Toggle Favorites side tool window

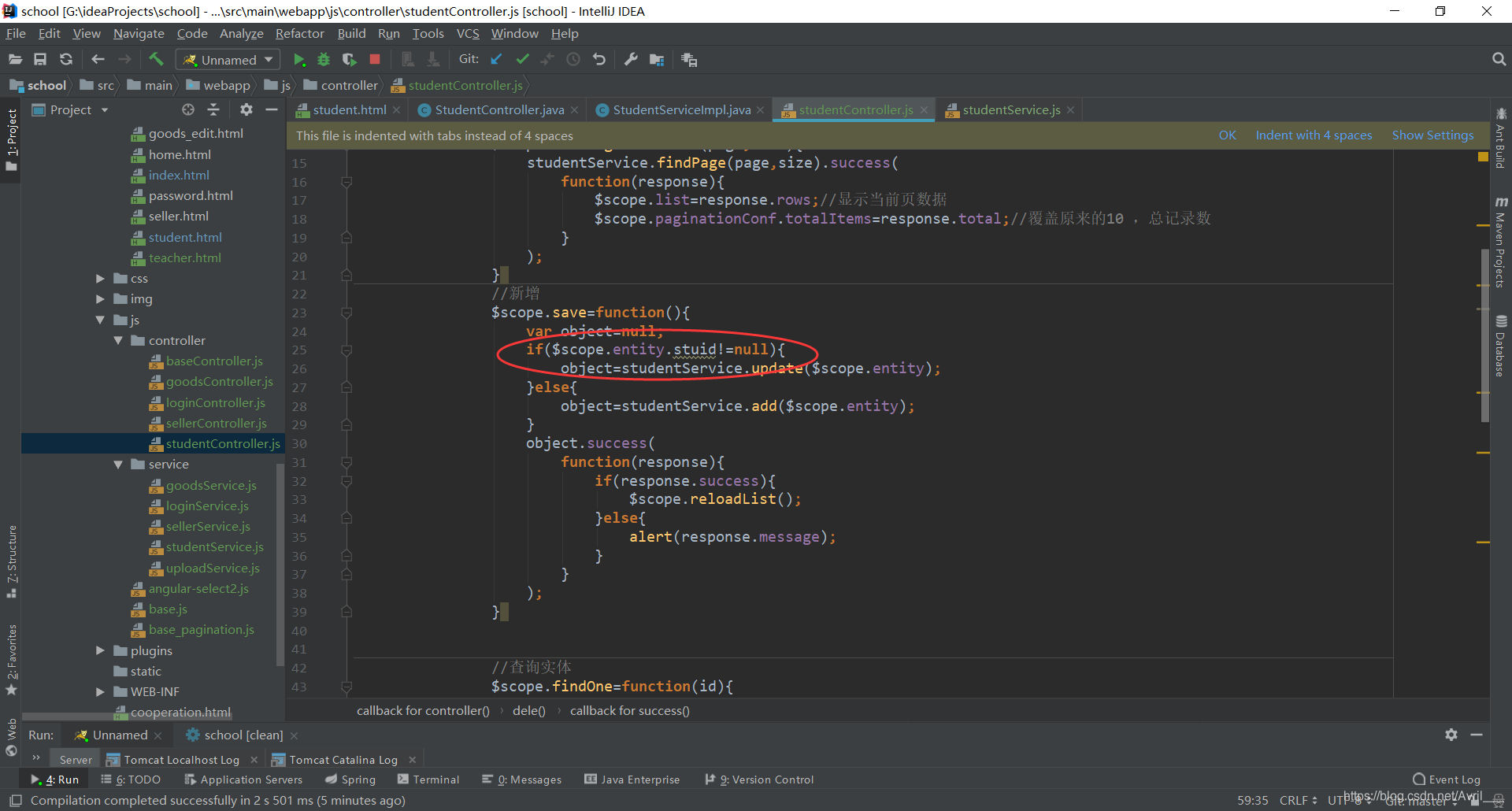pyautogui.click(x=11, y=660)
